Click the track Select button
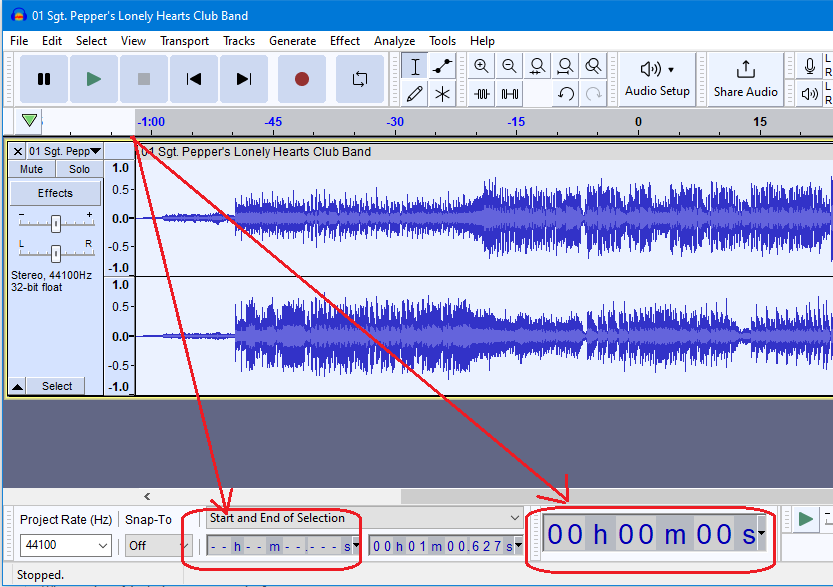Image resolution: width=833 pixels, height=587 pixels. [x=57, y=386]
